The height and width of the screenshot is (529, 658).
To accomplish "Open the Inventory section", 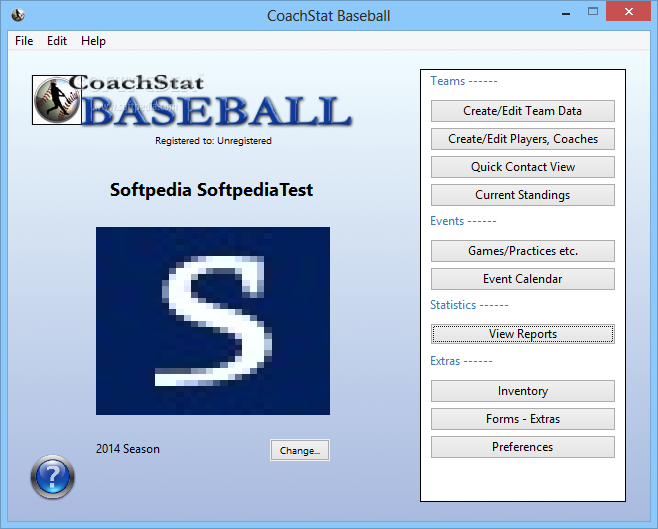I will click(x=522, y=391).
